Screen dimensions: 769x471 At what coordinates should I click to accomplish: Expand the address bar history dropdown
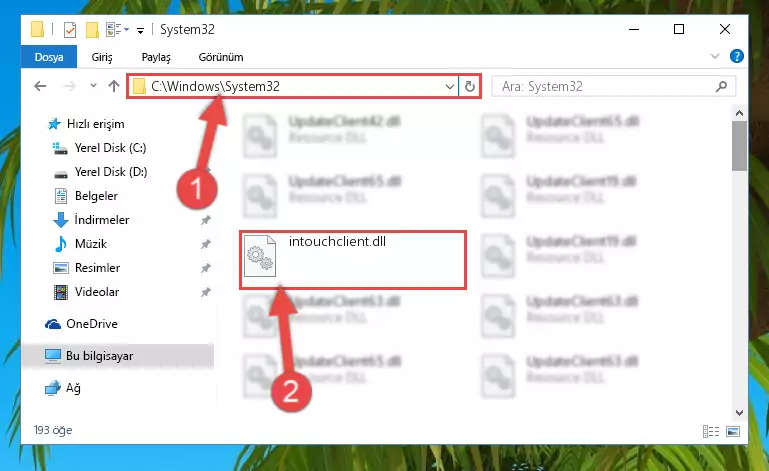[449, 86]
